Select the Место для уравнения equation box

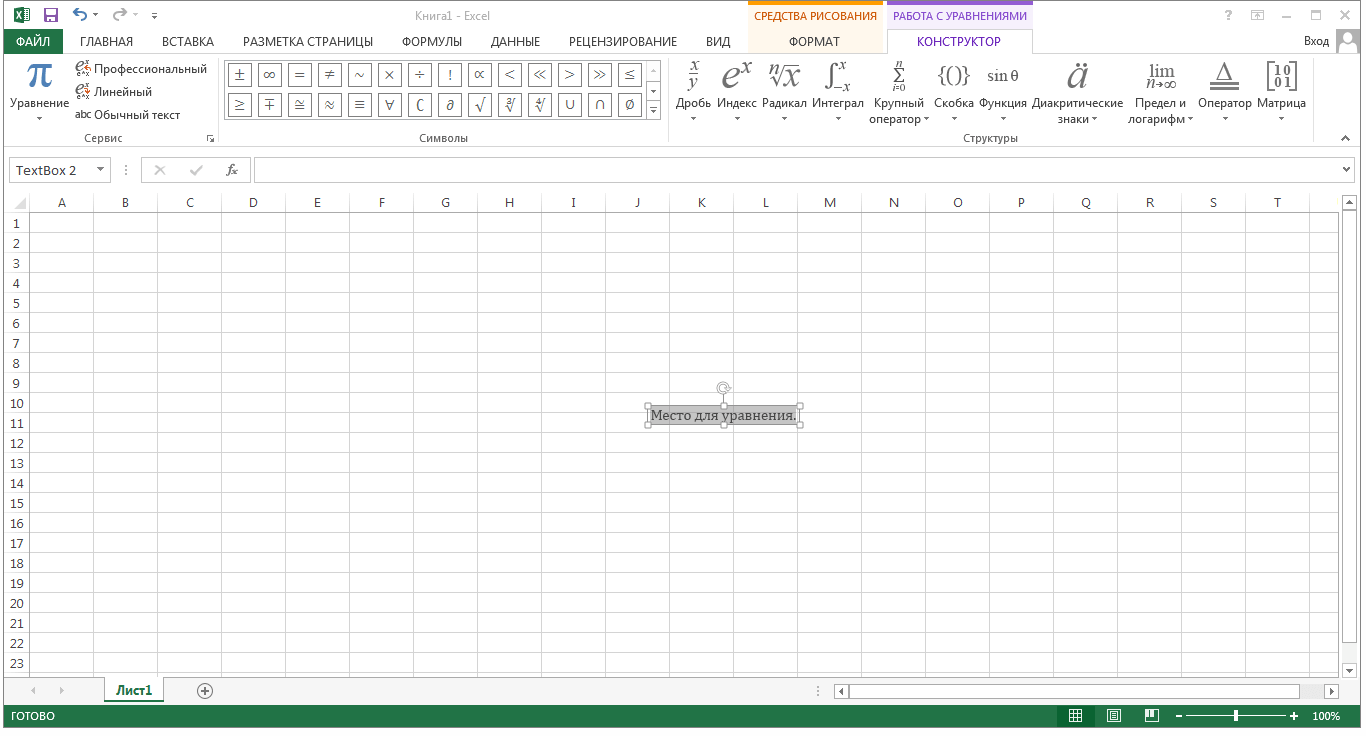point(724,415)
